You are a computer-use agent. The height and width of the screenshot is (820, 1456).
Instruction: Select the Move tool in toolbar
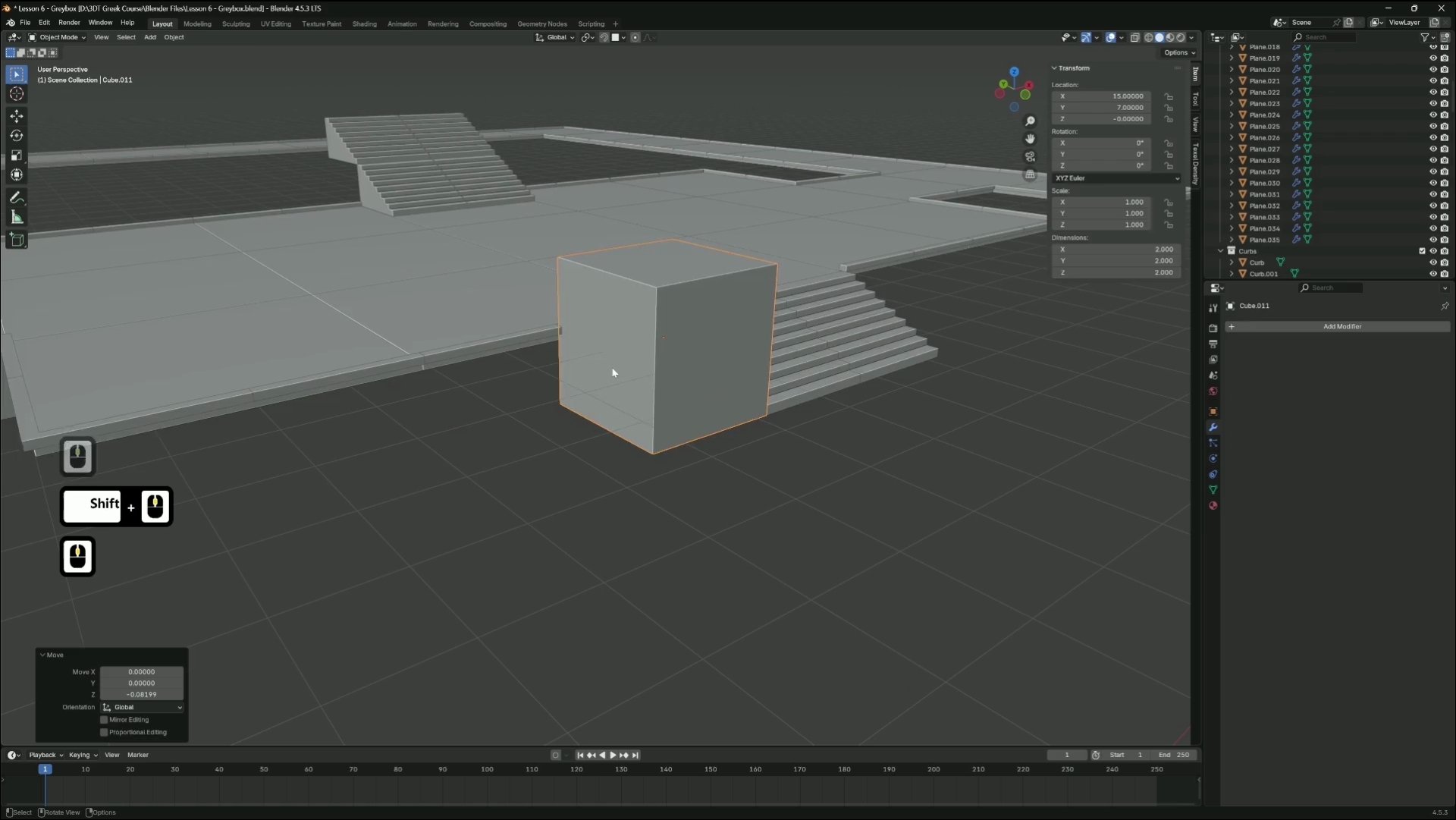tap(17, 116)
